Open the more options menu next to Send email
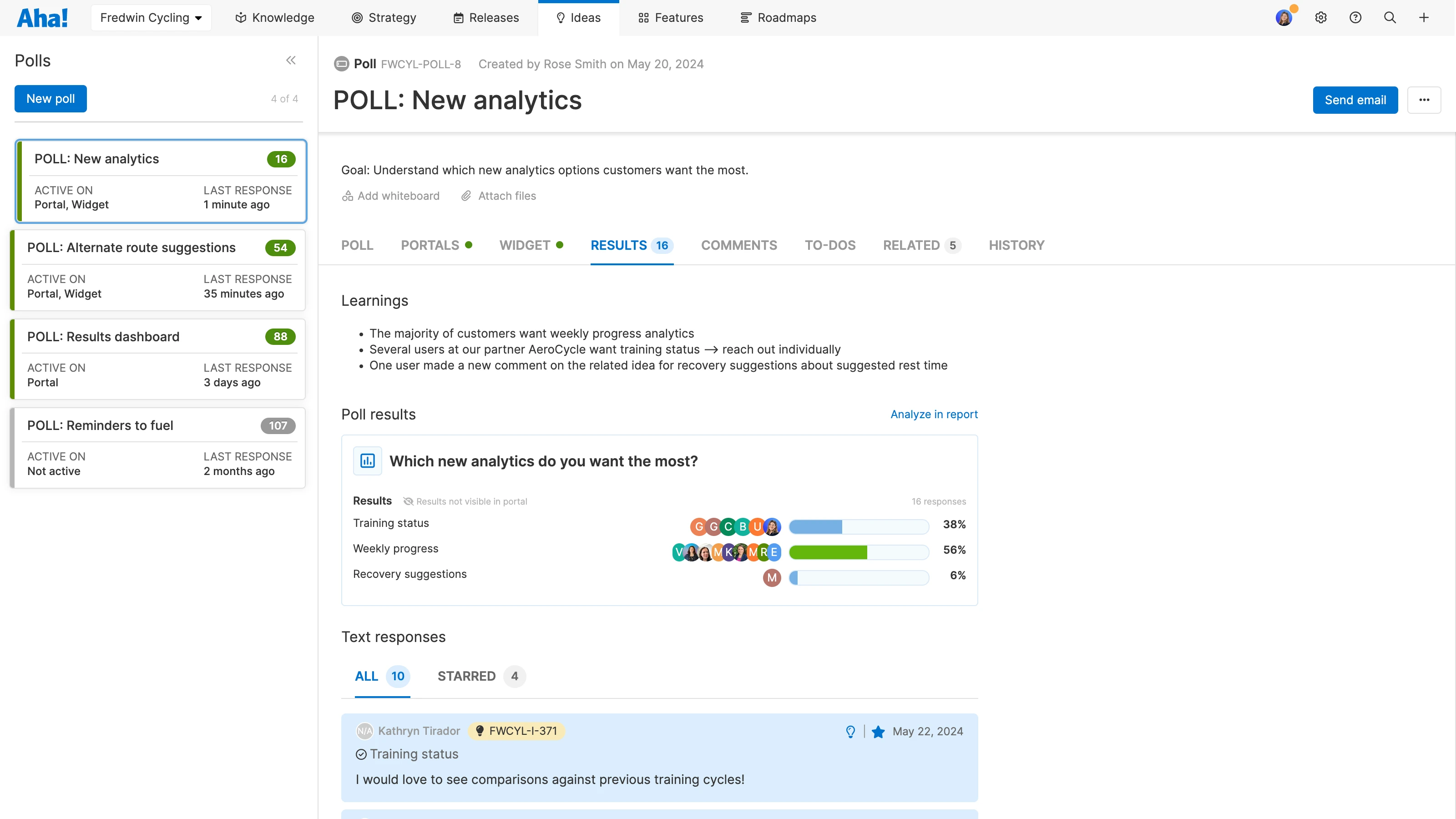 click(1424, 100)
